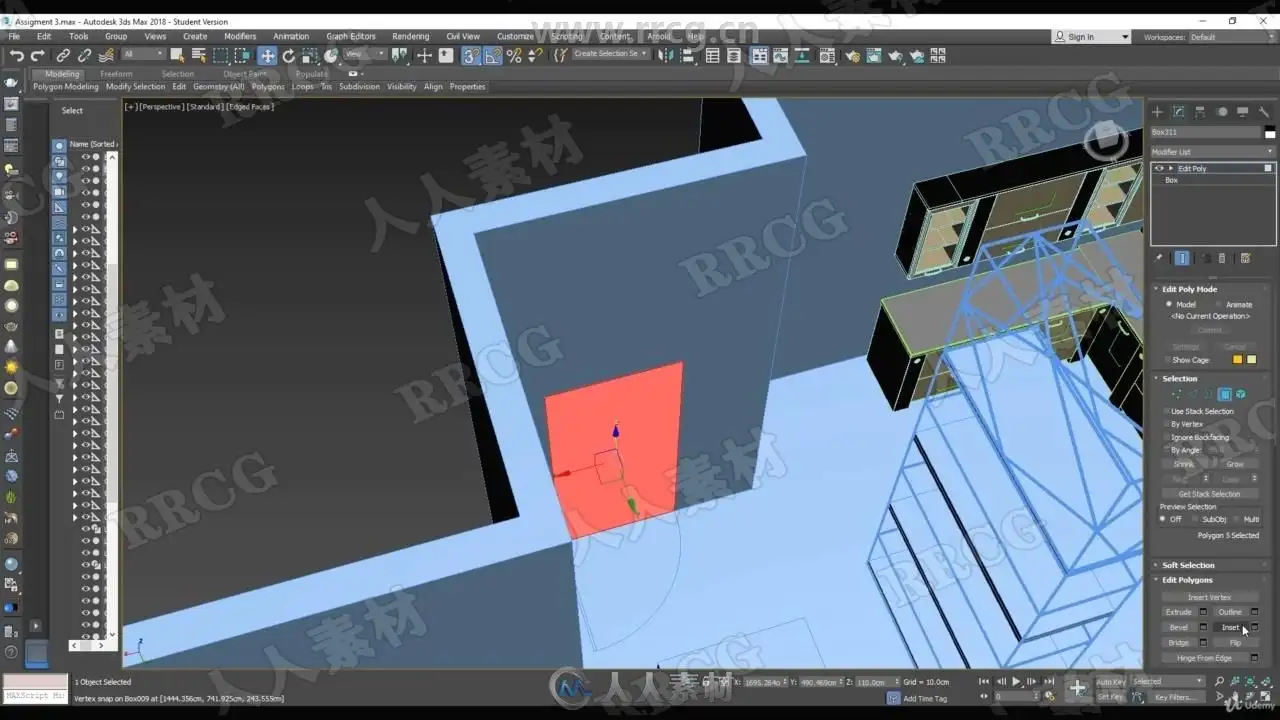Toggle the Angle Snap button

click(x=493, y=56)
